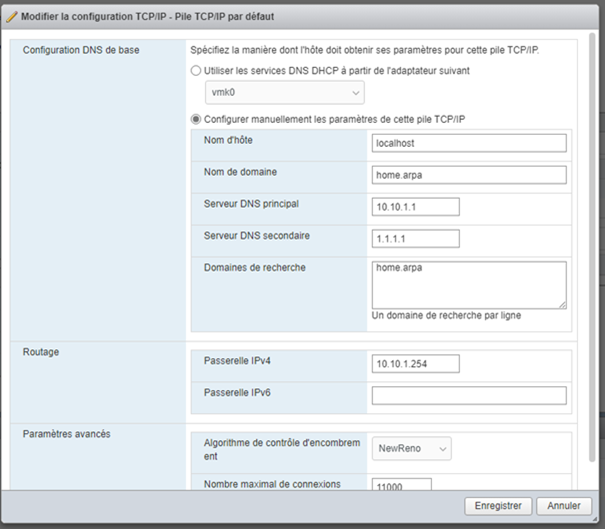Click the Routage section label

[41, 352]
